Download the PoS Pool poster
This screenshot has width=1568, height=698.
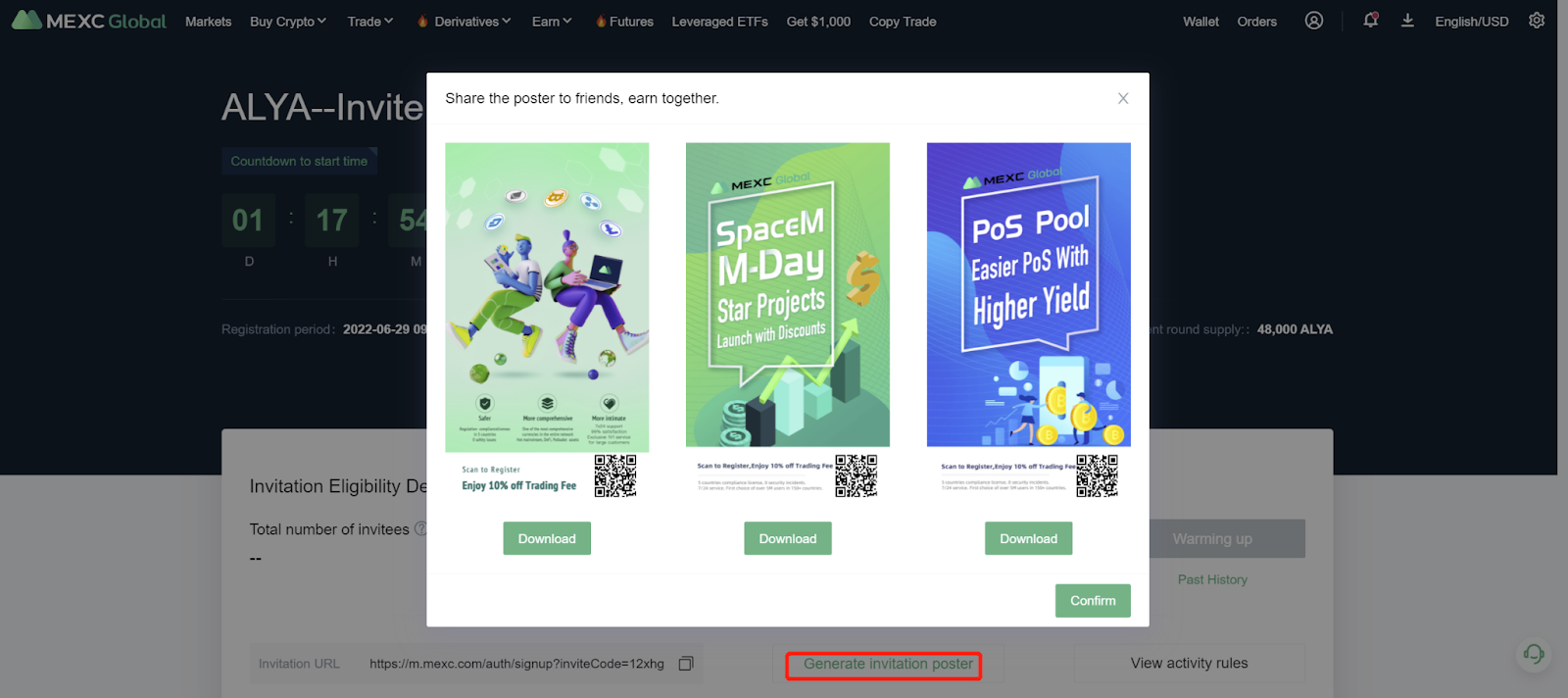click(x=1029, y=538)
